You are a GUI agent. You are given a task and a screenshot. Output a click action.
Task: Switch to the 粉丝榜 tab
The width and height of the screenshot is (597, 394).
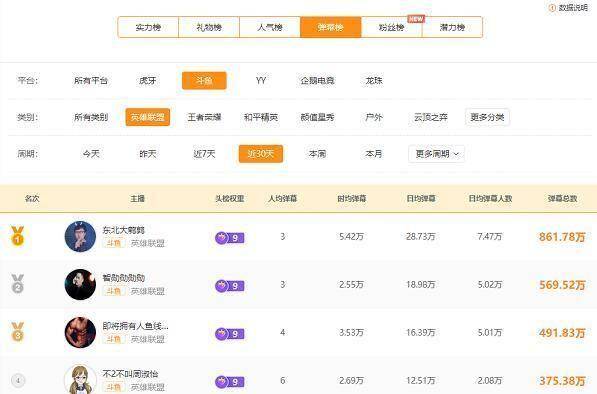point(391,27)
